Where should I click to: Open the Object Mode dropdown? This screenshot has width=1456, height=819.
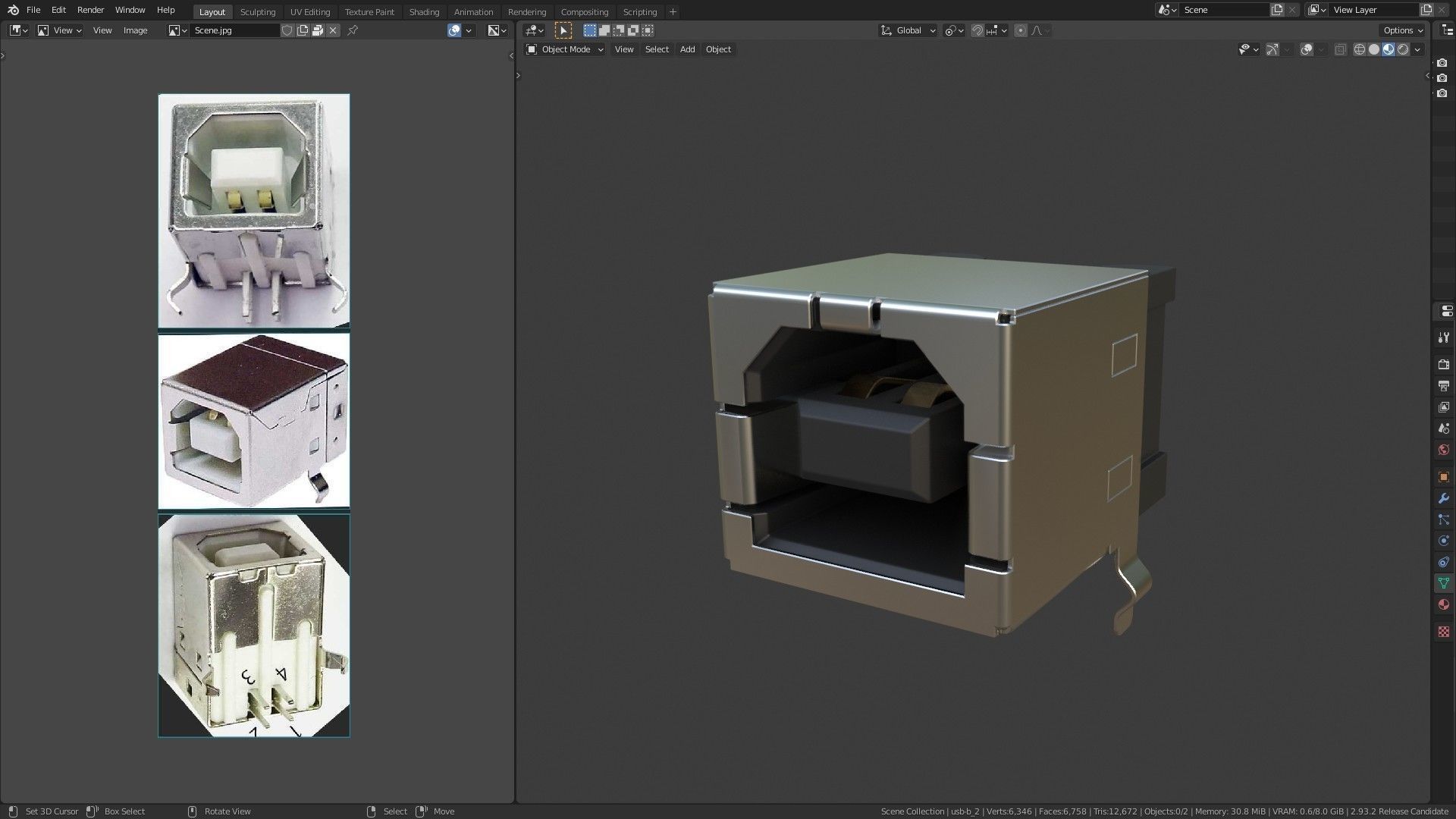click(x=565, y=49)
